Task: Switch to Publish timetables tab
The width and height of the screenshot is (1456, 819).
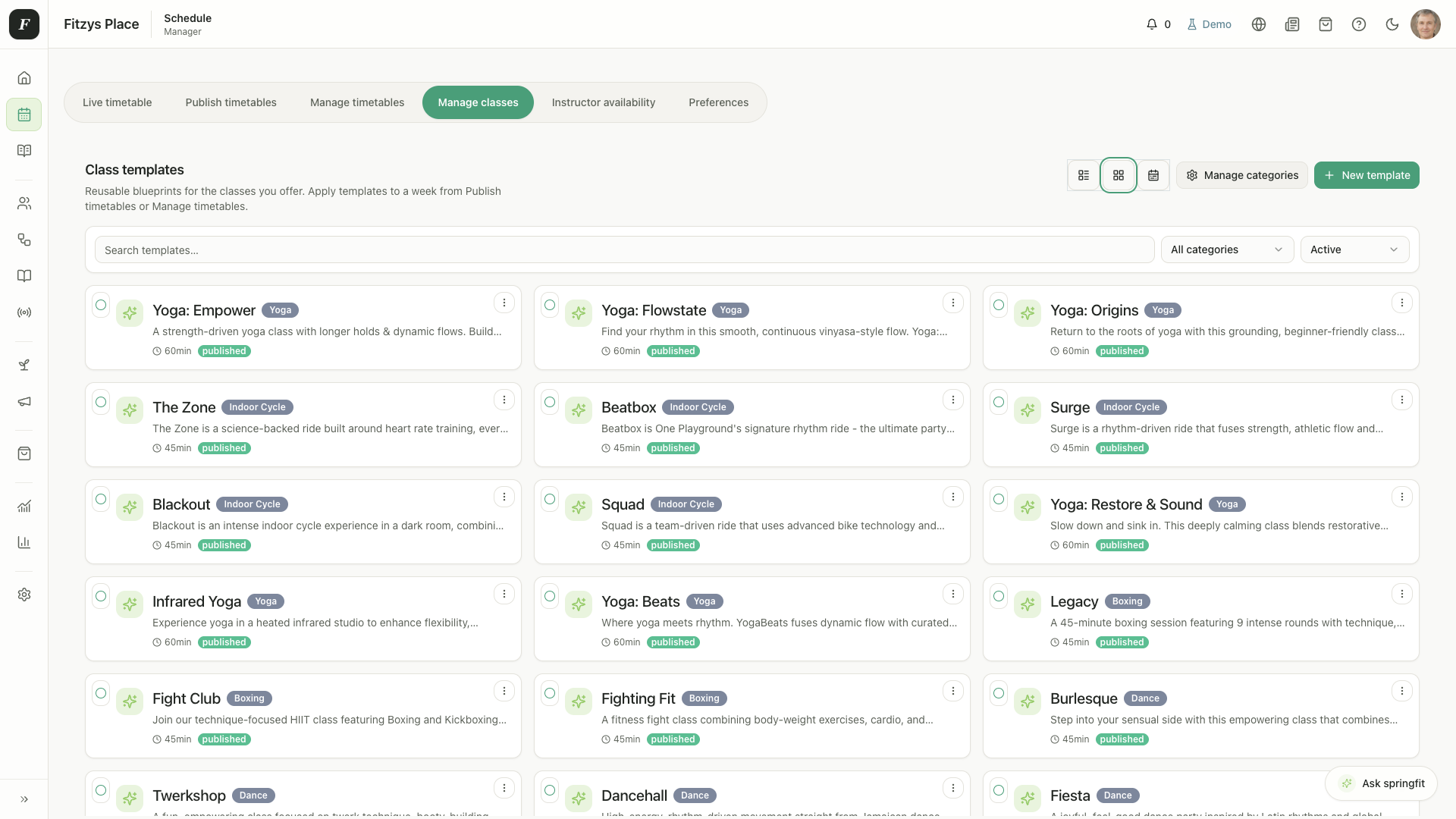Action: point(231,102)
